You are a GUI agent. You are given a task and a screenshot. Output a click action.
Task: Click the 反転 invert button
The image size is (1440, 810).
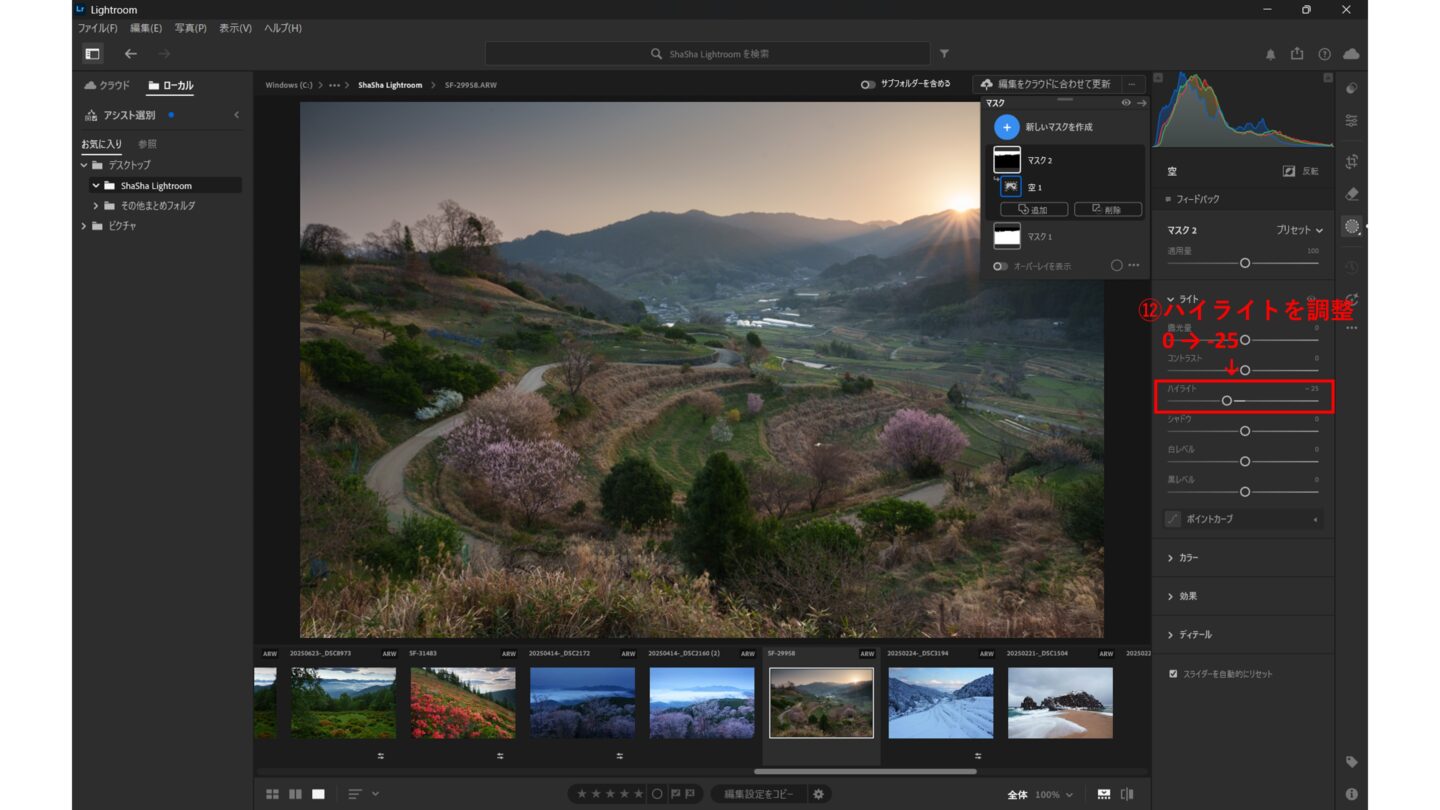coord(1301,171)
